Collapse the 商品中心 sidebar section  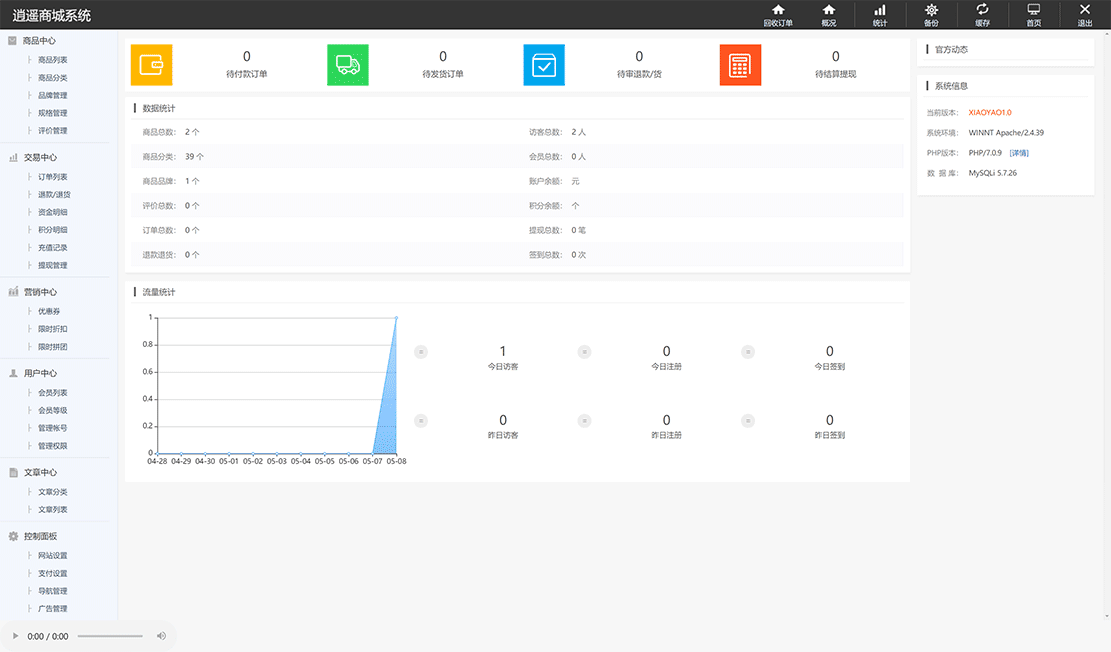coord(39,41)
